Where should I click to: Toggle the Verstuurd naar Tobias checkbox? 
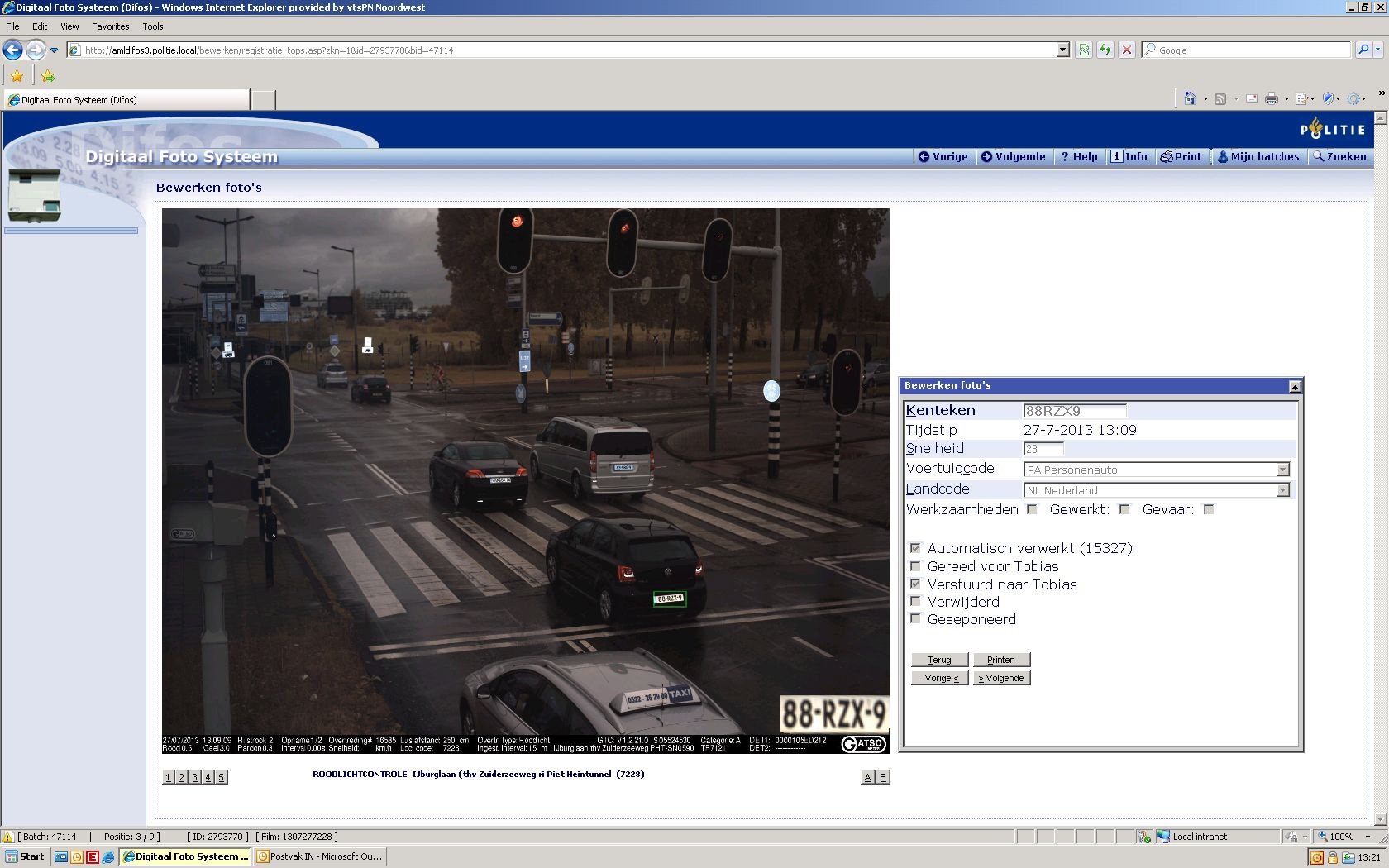click(915, 584)
